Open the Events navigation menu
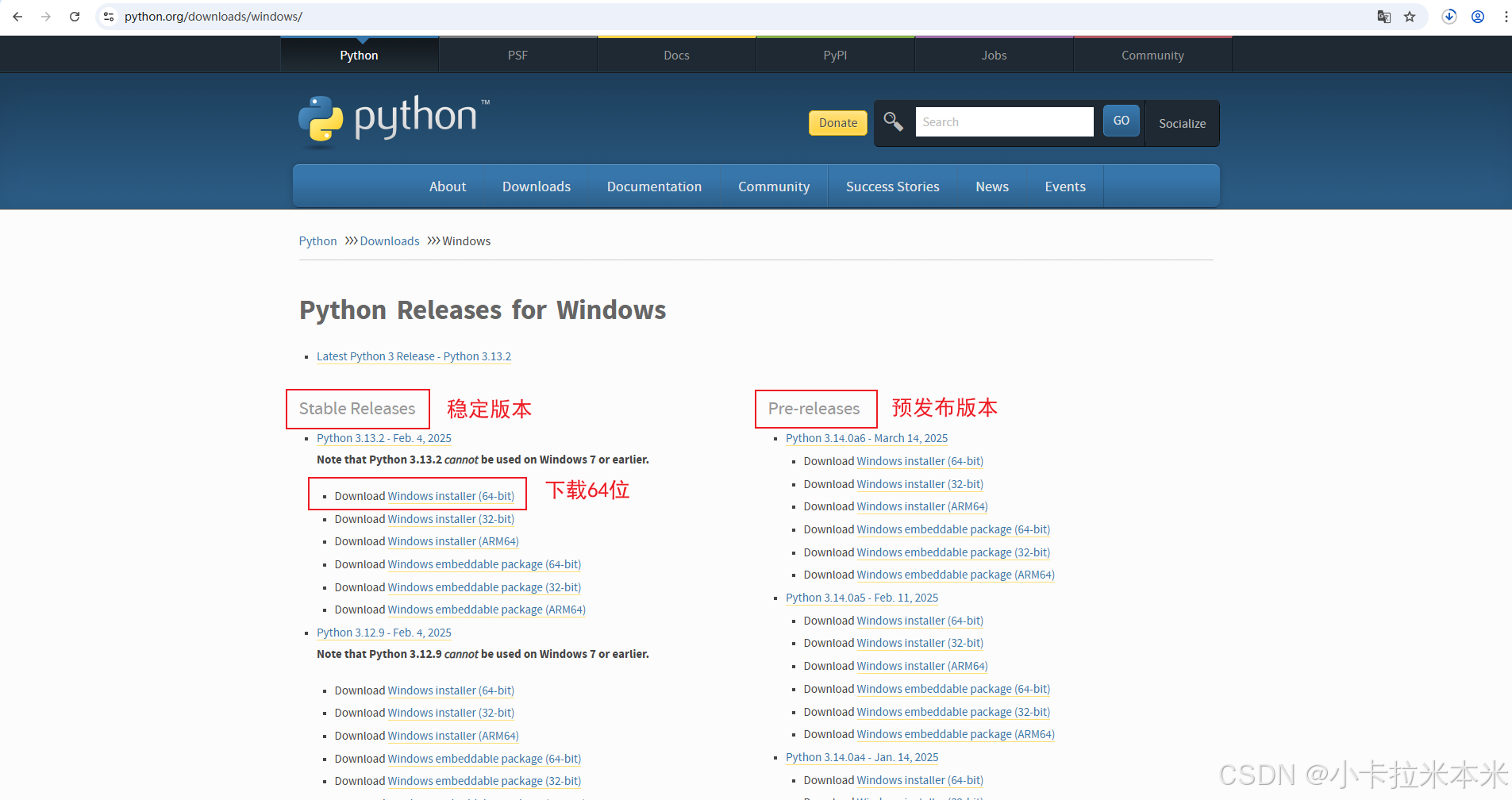The width and height of the screenshot is (1512, 800). (1065, 187)
